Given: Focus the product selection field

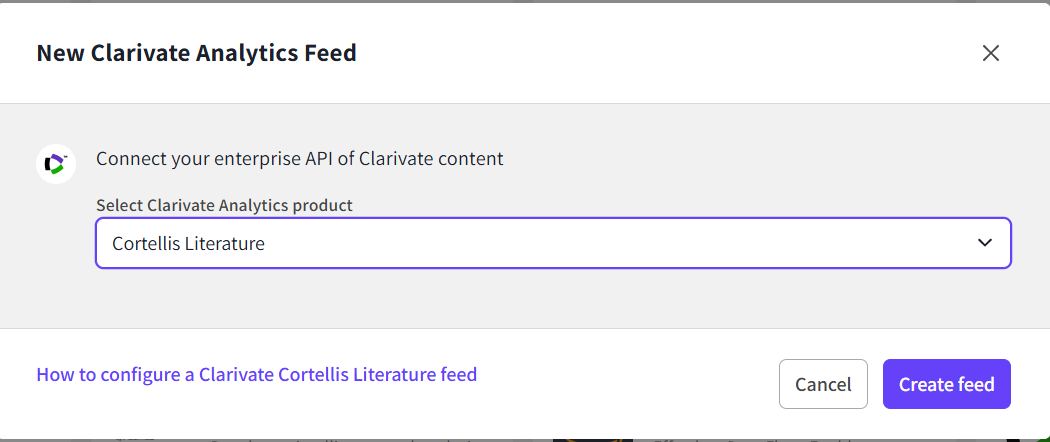Looking at the screenshot, I should pos(553,243).
